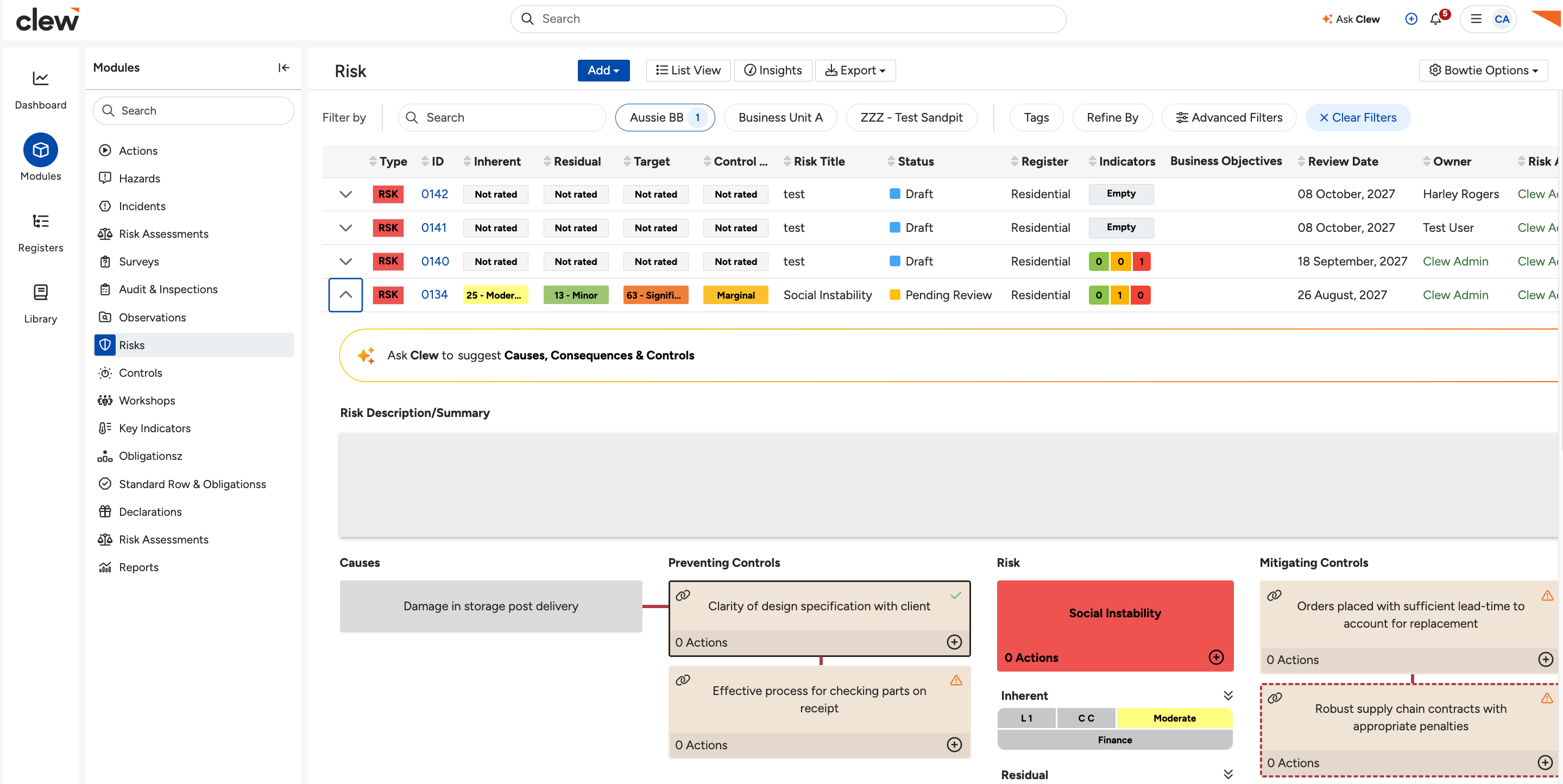Screen dimensions: 1563x784
Task: Click the top global Search field
Action: click(787, 20)
